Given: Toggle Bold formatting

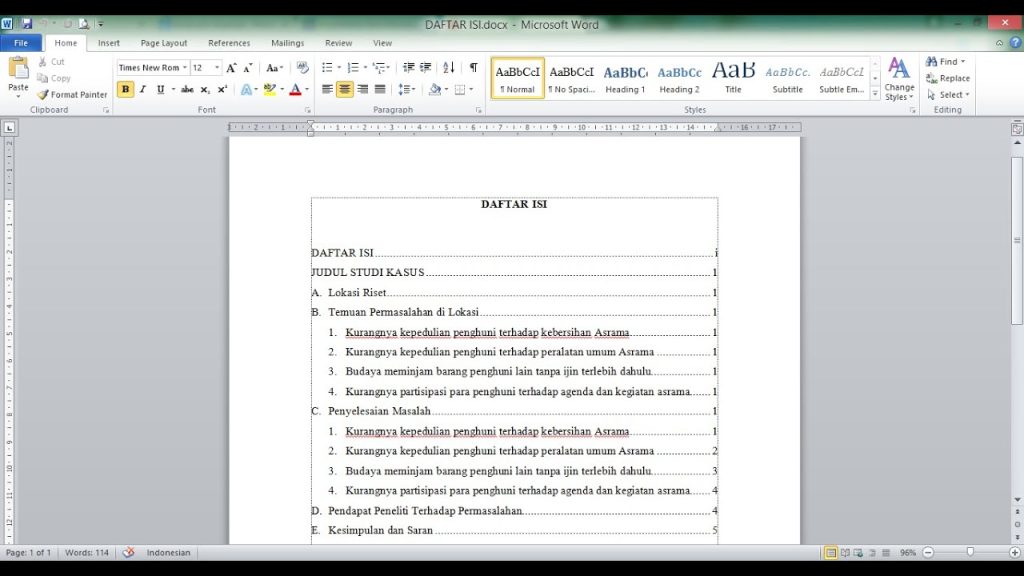Looking at the screenshot, I should tap(125, 89).
